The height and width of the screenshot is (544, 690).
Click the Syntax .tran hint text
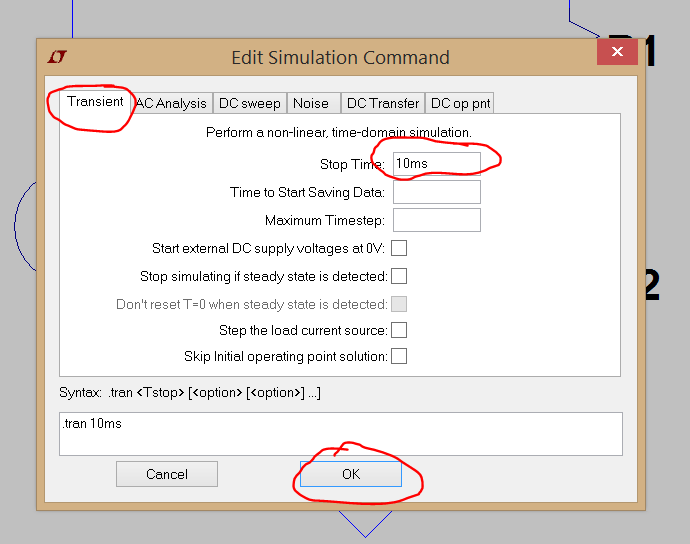click(190, 392)
